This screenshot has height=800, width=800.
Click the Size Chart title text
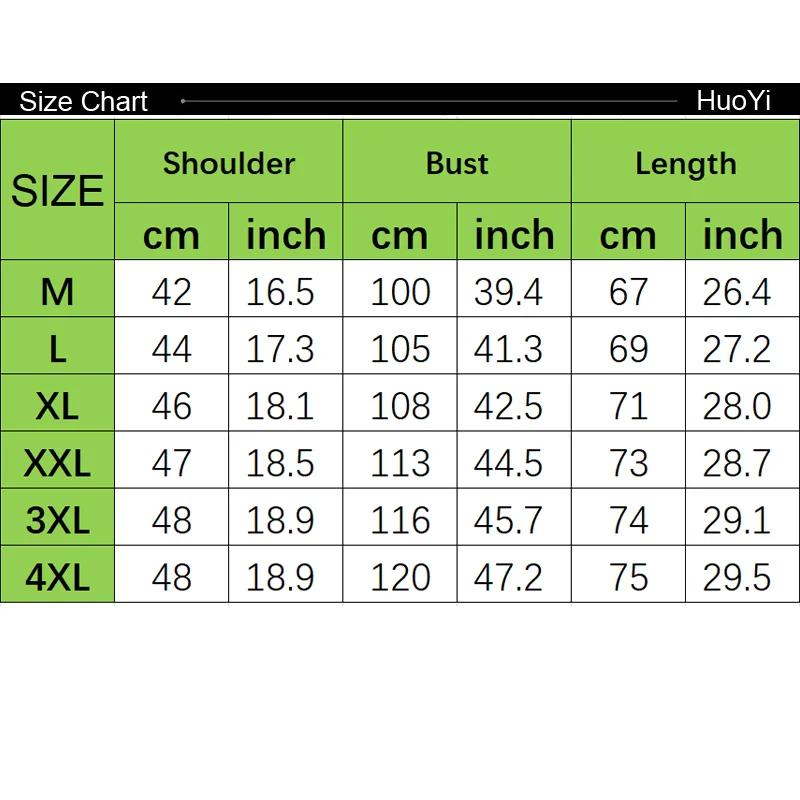coord(83,101)
